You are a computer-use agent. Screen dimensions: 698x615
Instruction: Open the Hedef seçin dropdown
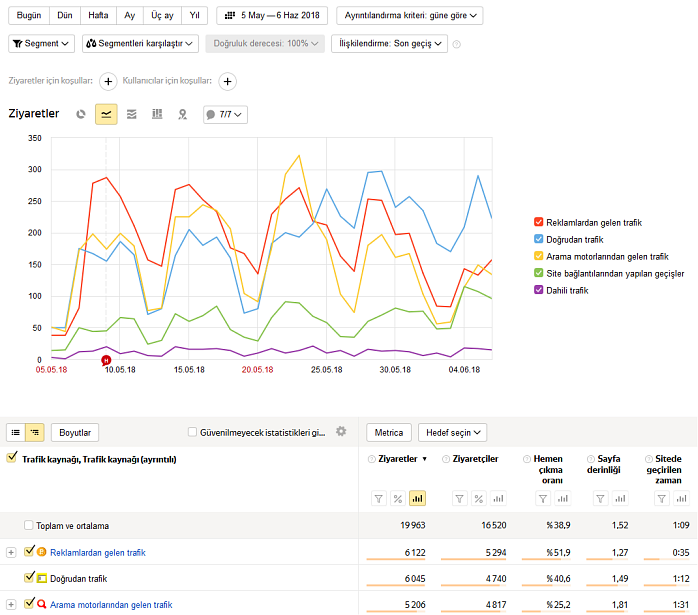coord(452,433)
